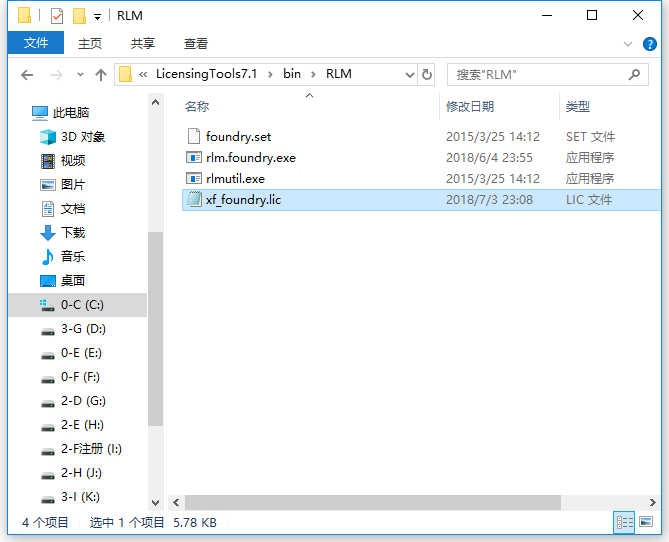The width and height of the screenshot is (669, 542).
Task: Click the address bar folder icon
Action: pos(125,74)
